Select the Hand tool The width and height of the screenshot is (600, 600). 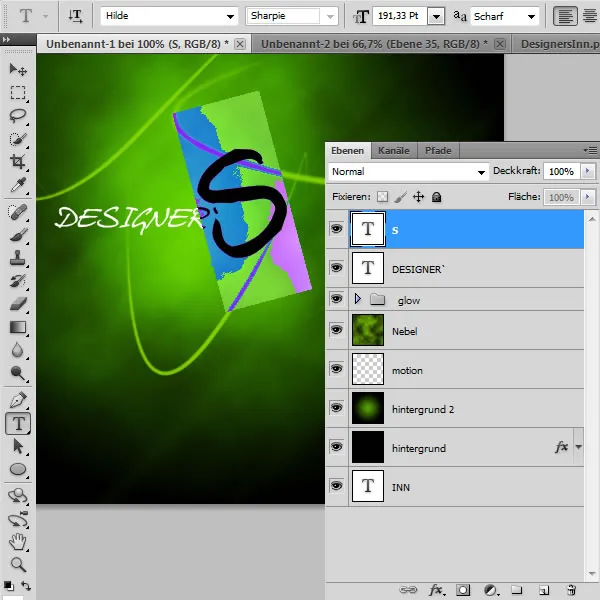pyautogui.click(x=18, y=542)
